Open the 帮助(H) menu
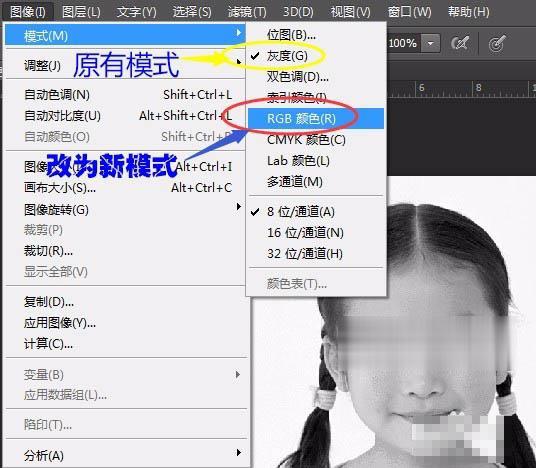This screenshot has width=536, height=468. [469, 12]
